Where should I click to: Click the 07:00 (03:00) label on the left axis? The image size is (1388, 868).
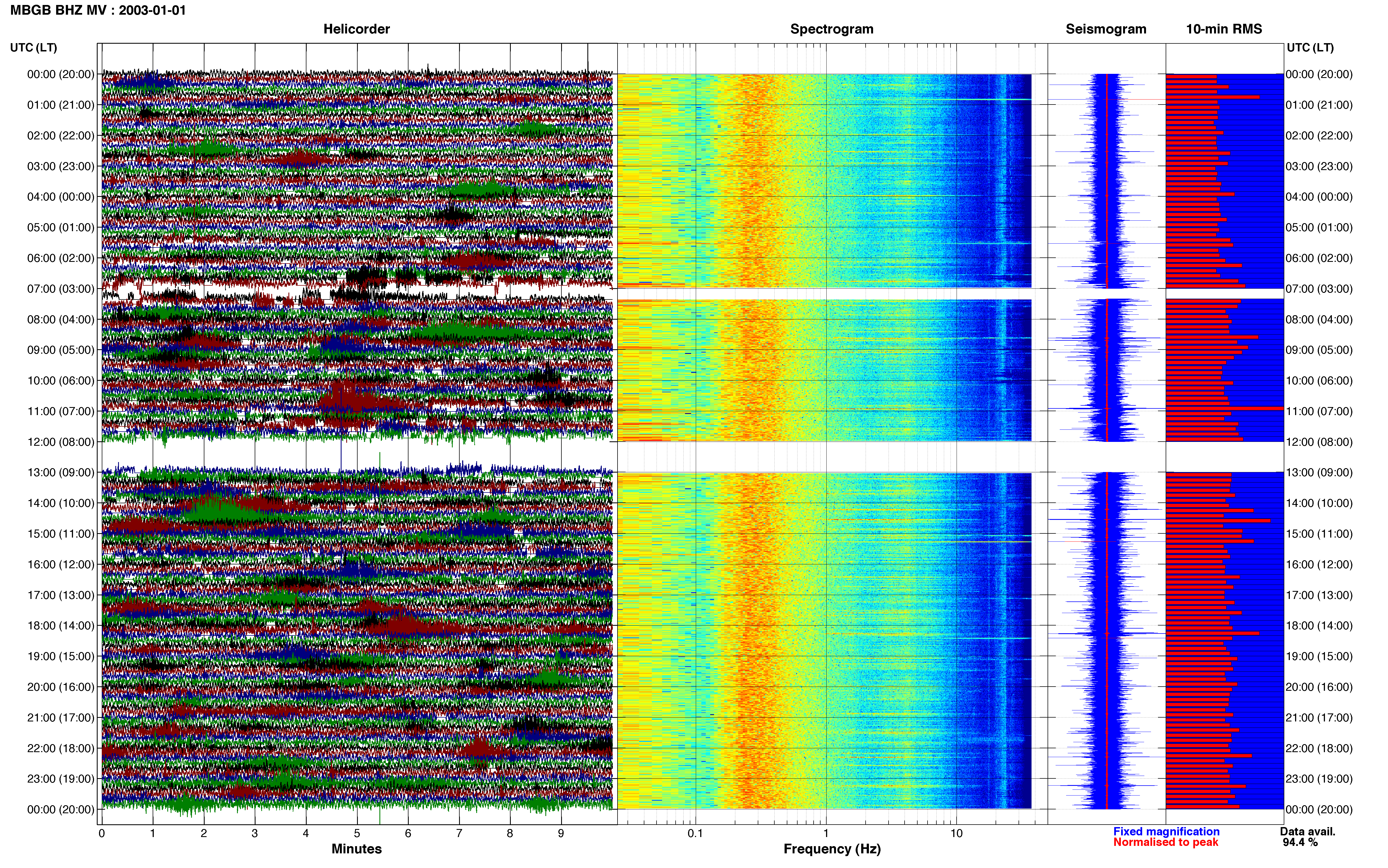point(61,289)
